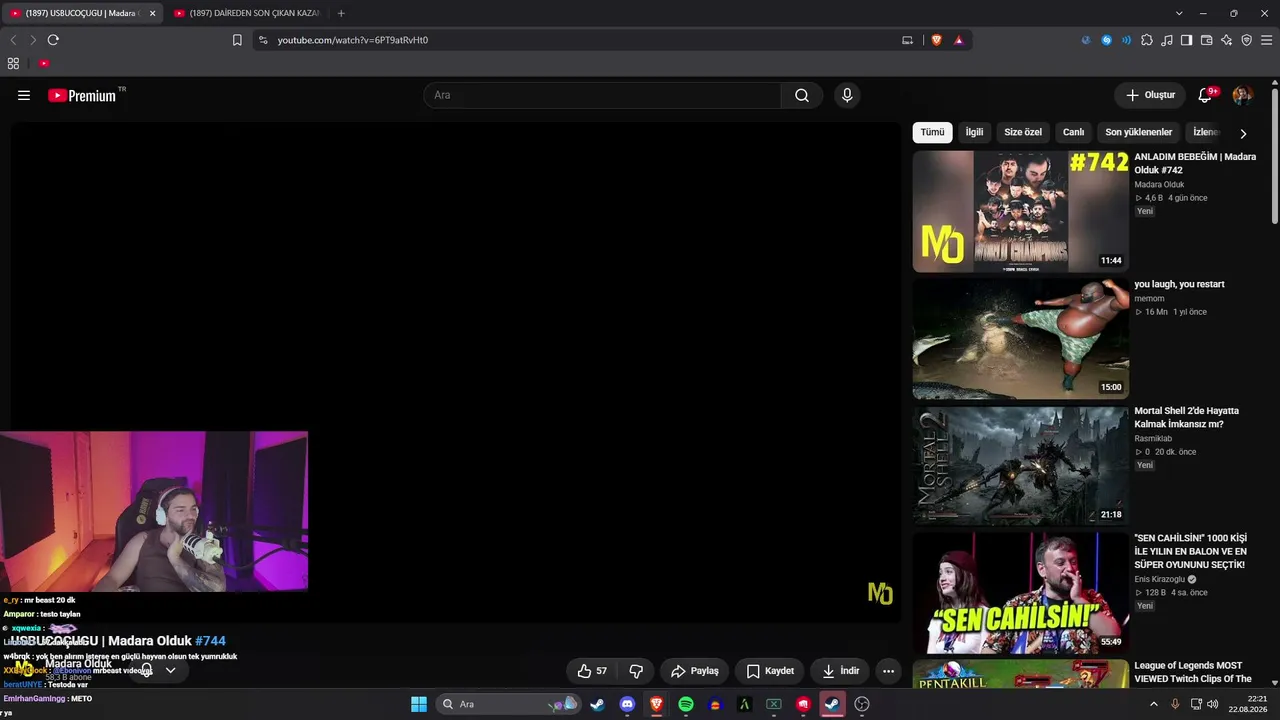
Task: Open Discord from the taskbar
Action: coord(627,704)
